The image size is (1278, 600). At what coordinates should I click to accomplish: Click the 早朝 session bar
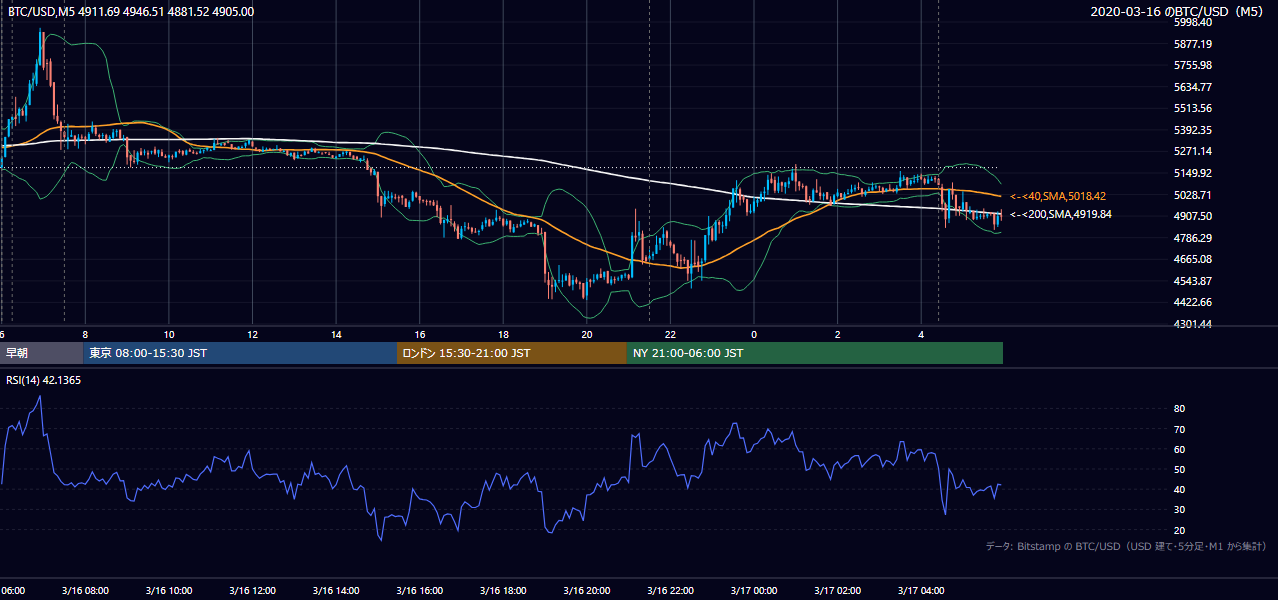pos(42,353)
